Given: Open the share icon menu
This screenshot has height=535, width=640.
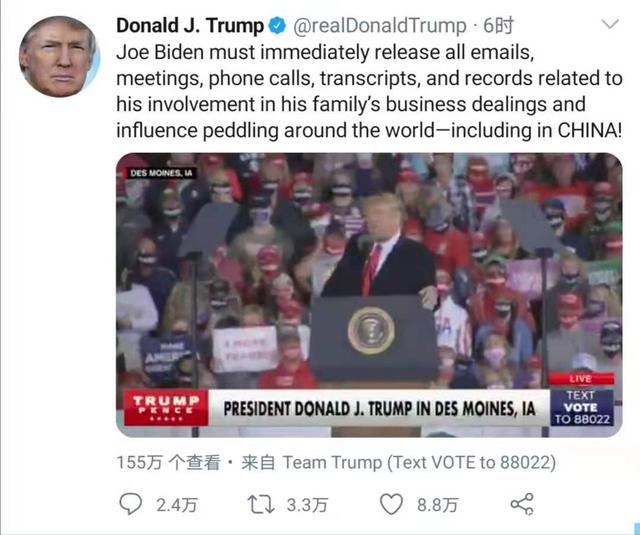Looking at the screenshot, I should [521, 504].
